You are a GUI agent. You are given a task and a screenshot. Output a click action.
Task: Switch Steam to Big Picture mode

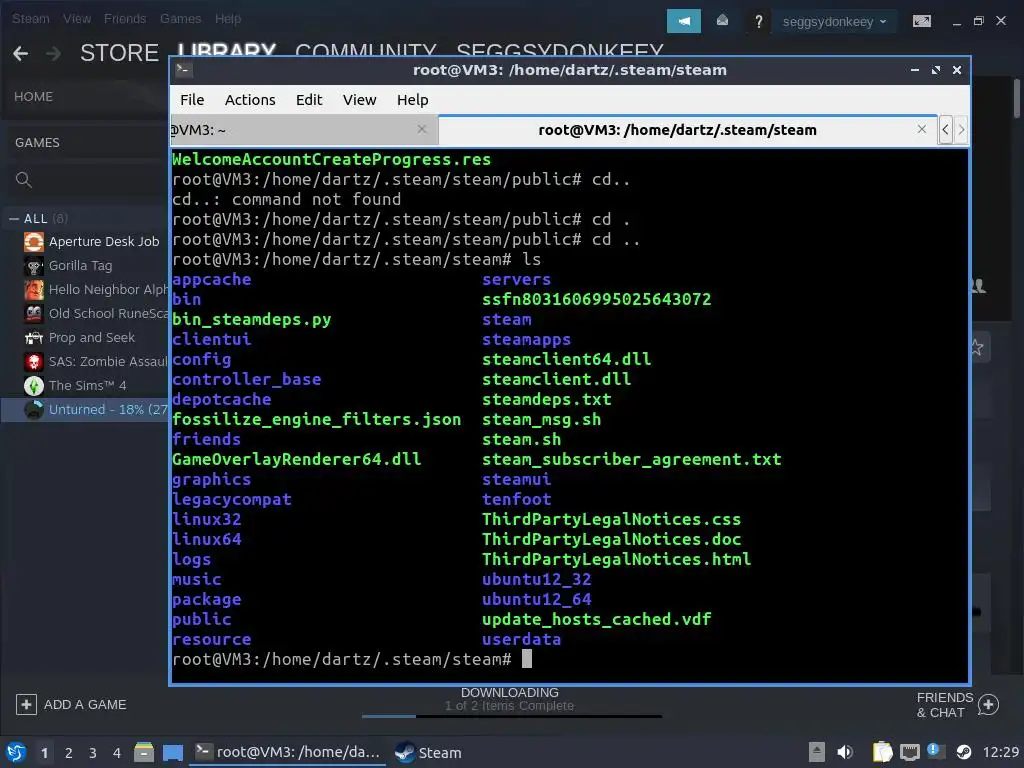click(x=921, y=22)
